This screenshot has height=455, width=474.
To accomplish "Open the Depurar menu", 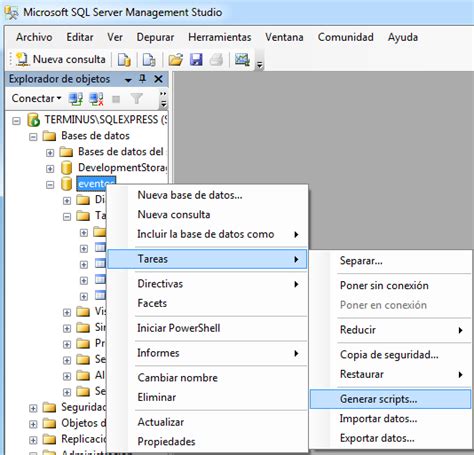I will click(155, 37).
